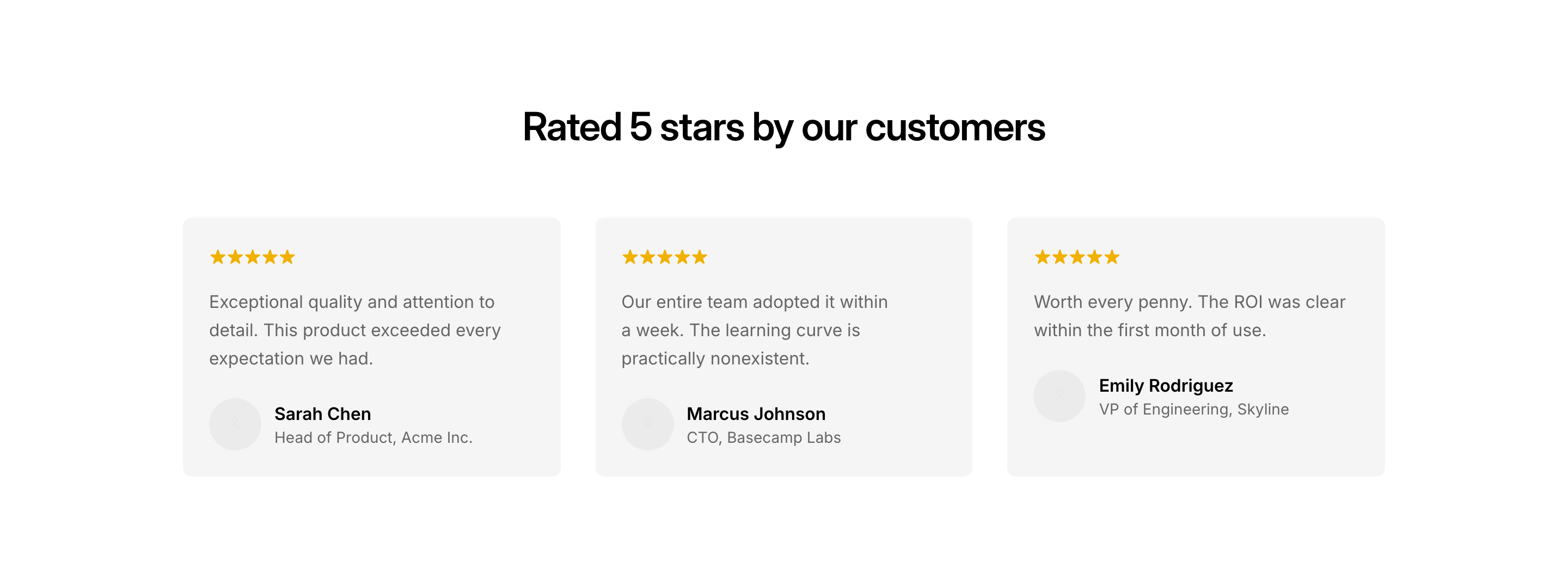The height and width of the screenshot is (581, 1568).
Task: Click "Head of Product, Acme Inc." subtitle
Action: (x=373, y=437)
